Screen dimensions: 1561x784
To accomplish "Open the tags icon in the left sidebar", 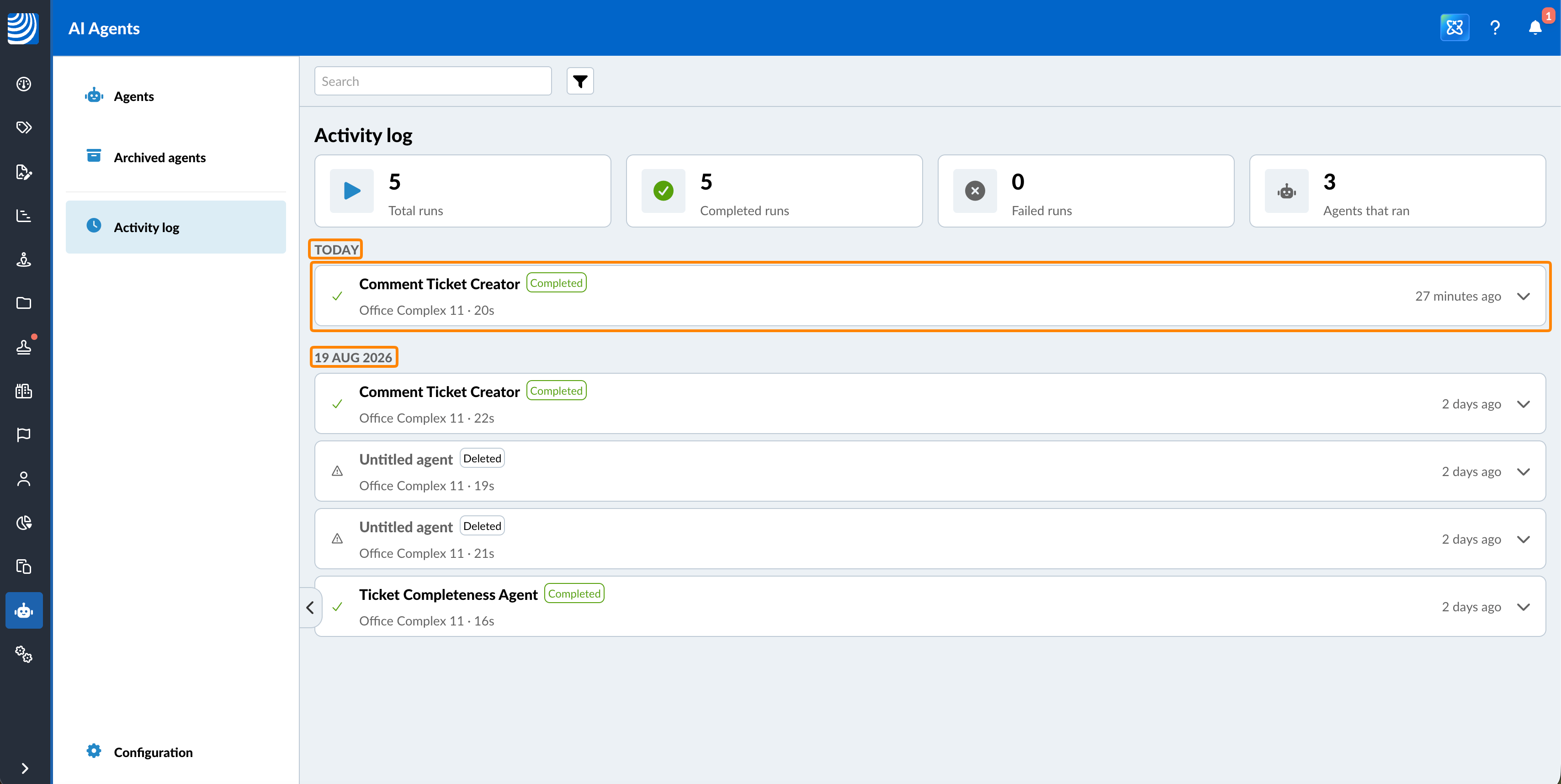I will [x=24, y=127].
